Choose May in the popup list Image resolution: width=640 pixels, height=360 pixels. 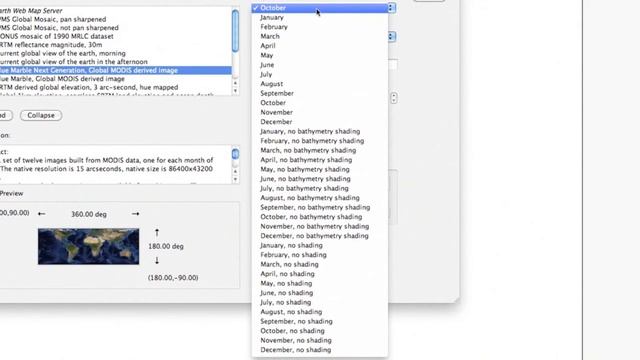tap(320, 55)
